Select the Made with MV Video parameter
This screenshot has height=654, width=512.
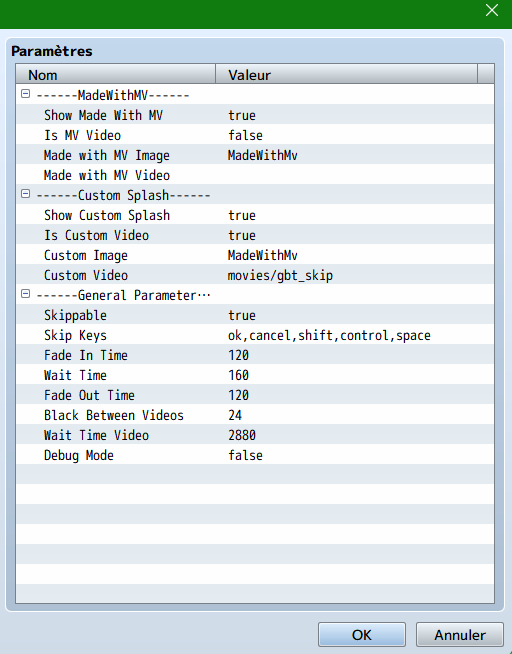click(255, 175)
